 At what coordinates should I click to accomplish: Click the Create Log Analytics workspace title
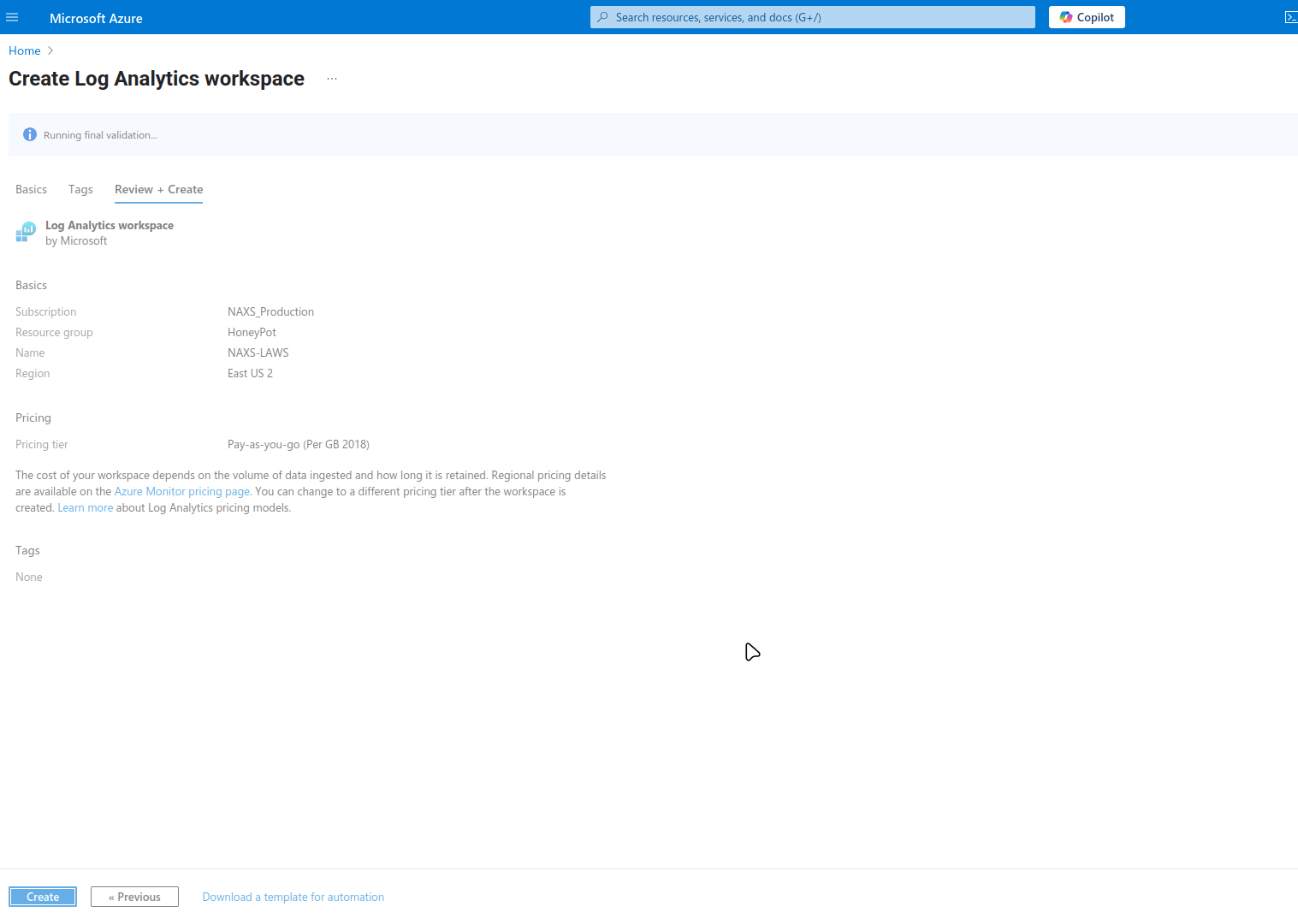tap(157, 79)
